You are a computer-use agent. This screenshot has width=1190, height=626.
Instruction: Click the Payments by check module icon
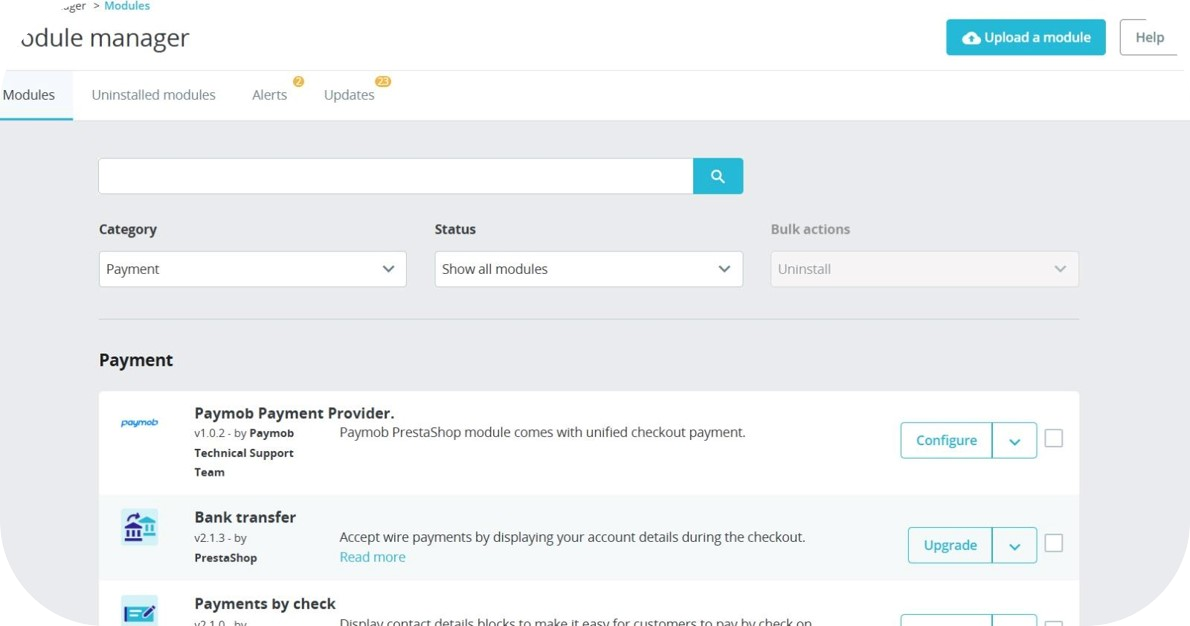[x=139, y=609]
